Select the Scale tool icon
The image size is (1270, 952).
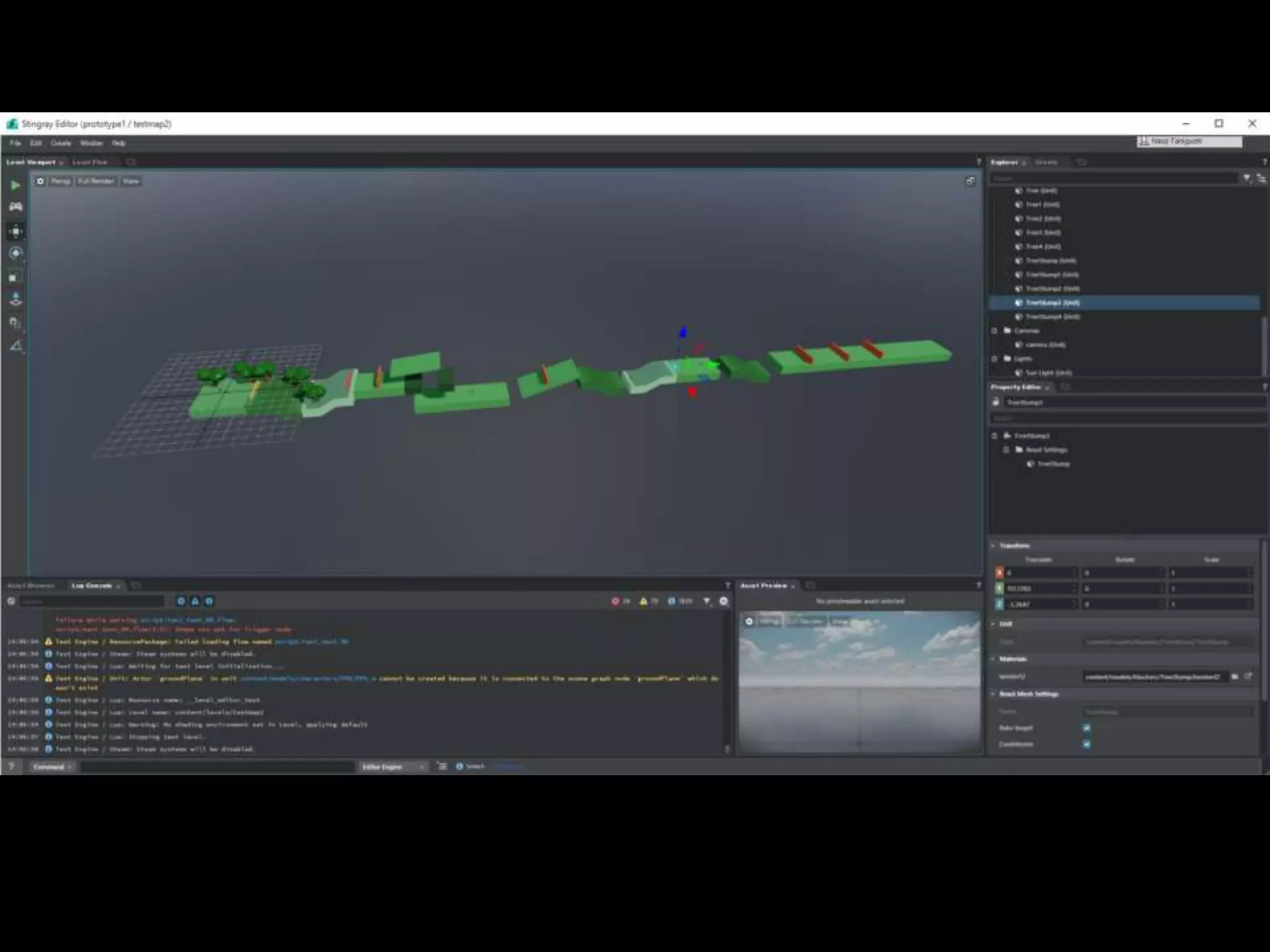pyautogui.click(x=16, y=276)
